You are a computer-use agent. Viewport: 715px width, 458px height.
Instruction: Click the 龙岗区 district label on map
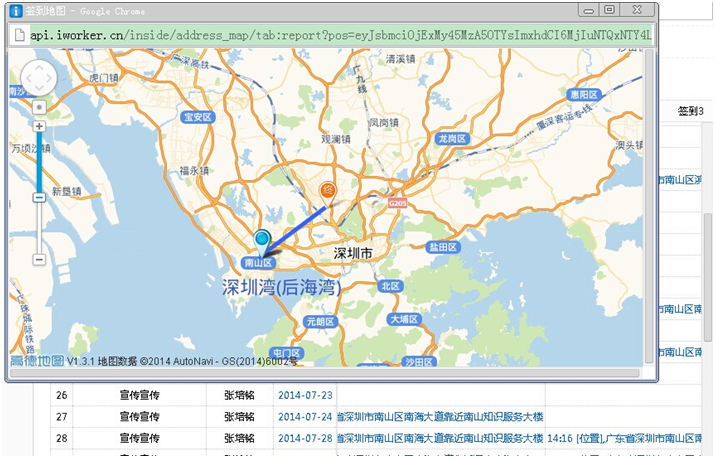click(x=452, y=139)
